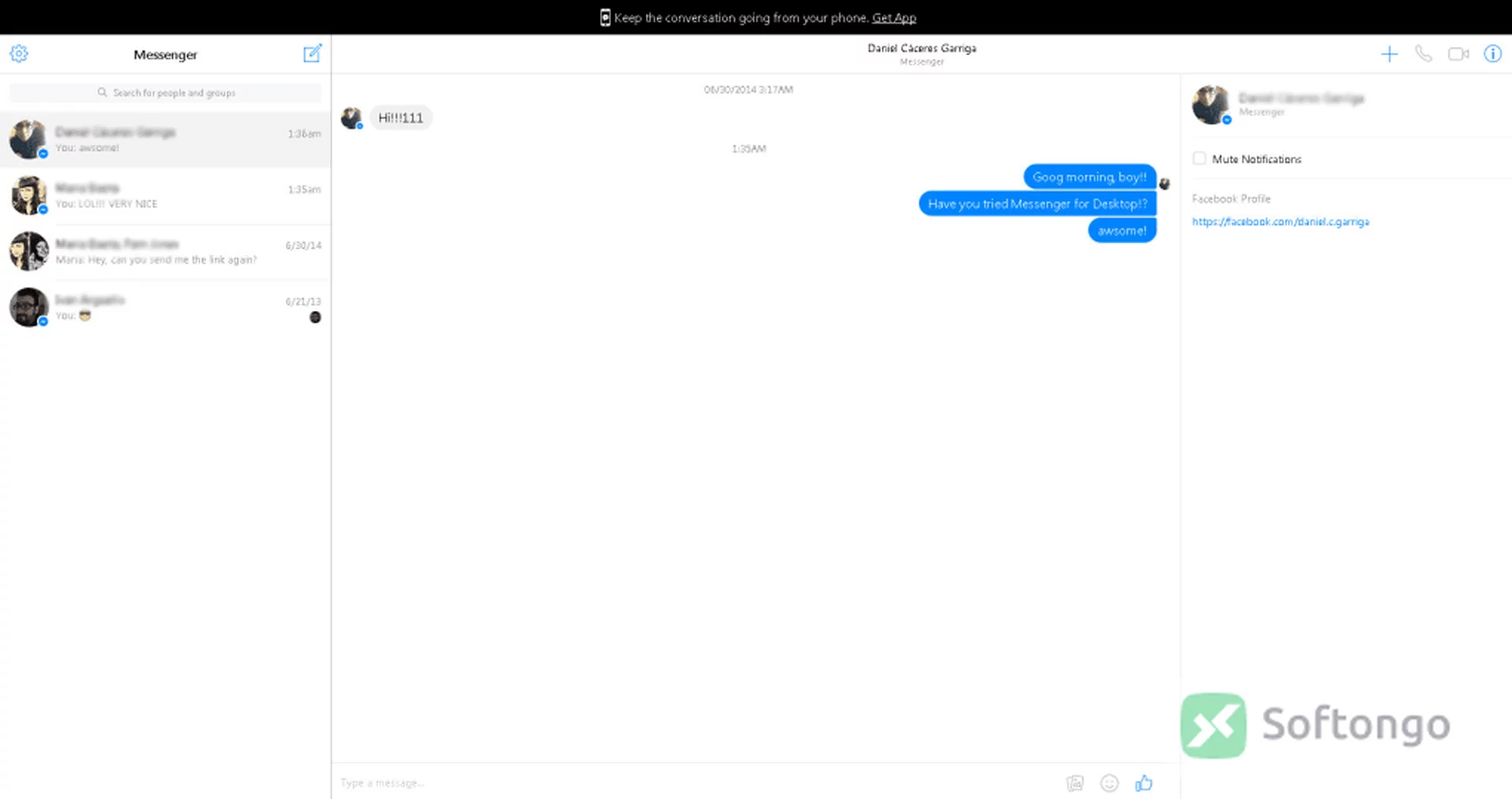Click the contact avatar in the info panel
This screenshot has height=799, width=1512.
tap(1211, 105)
